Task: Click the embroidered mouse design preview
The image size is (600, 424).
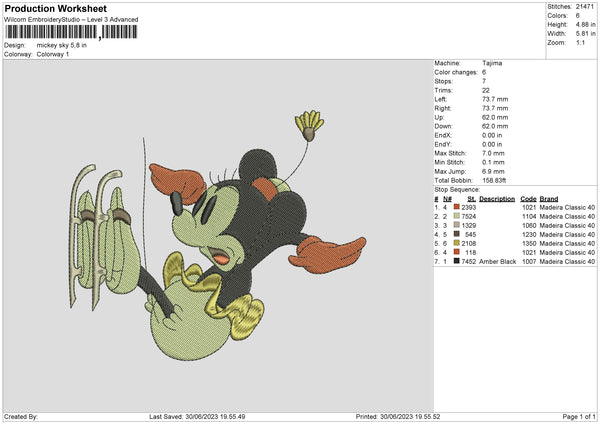Action: 217,236
